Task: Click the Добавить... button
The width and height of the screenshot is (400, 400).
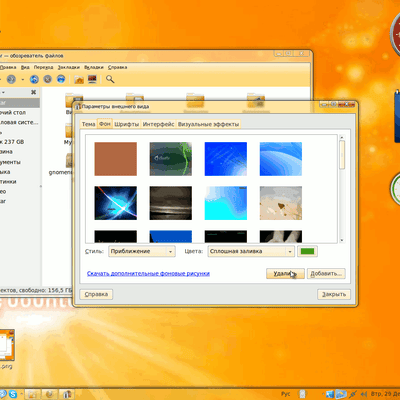Action: tap(326, 274)
